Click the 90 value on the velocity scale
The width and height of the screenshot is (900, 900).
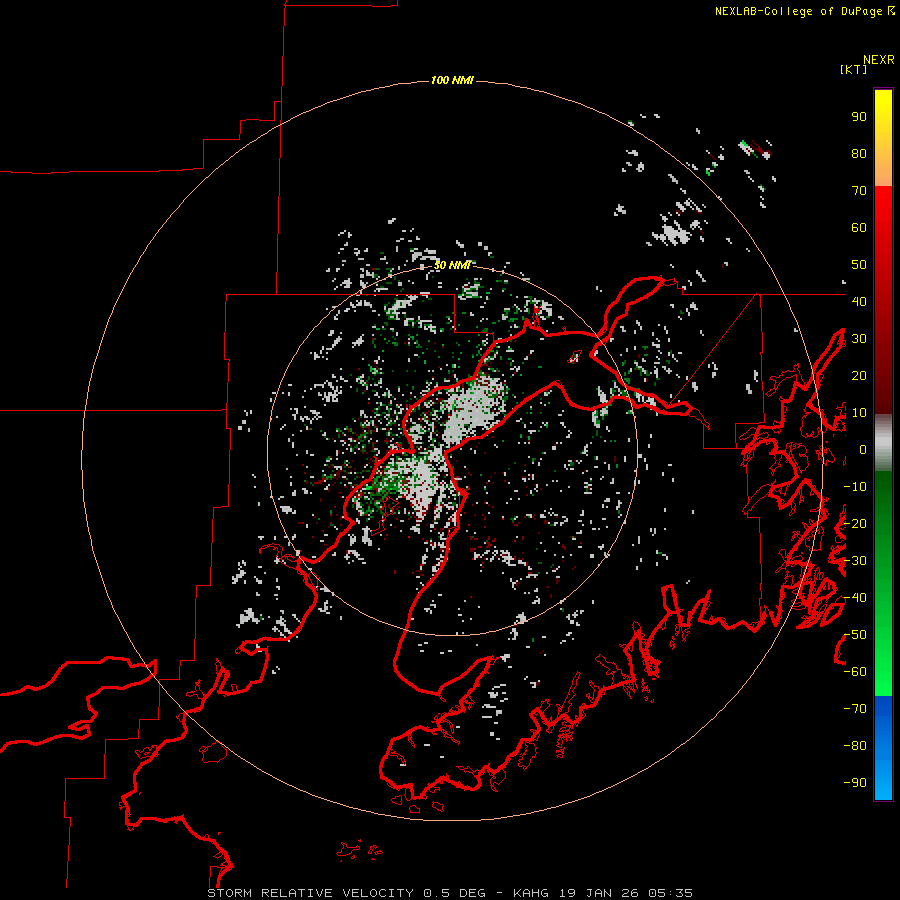(859, 117)
